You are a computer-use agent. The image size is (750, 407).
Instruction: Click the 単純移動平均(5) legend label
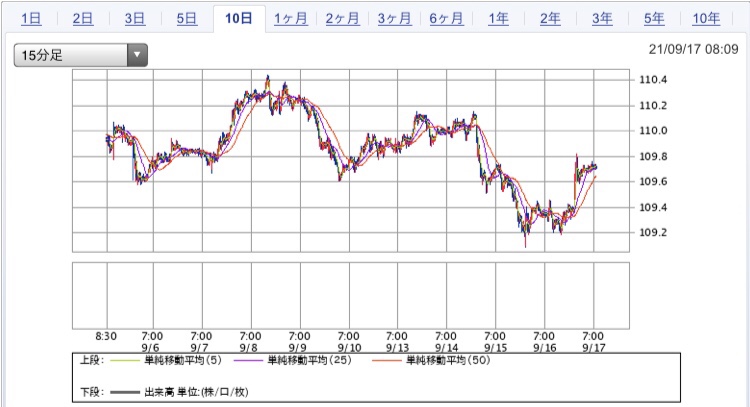pyautogui.click(x=183, y=360)
